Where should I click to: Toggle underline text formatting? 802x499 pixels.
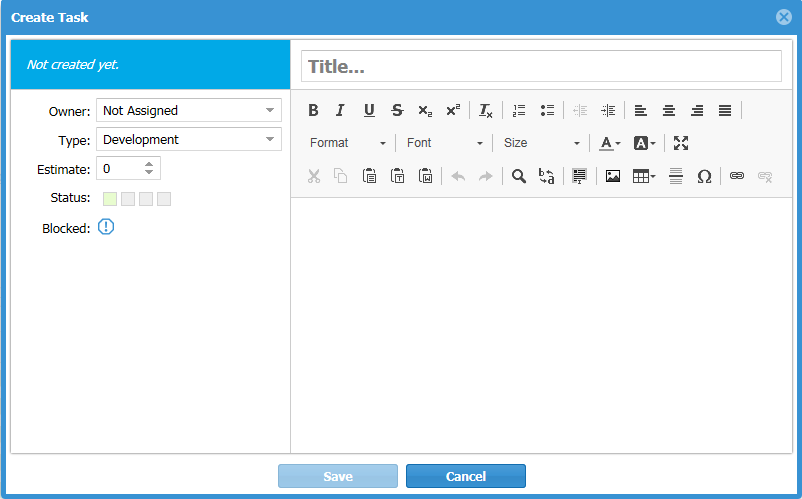pyautogui.click(x=369, y=110)
